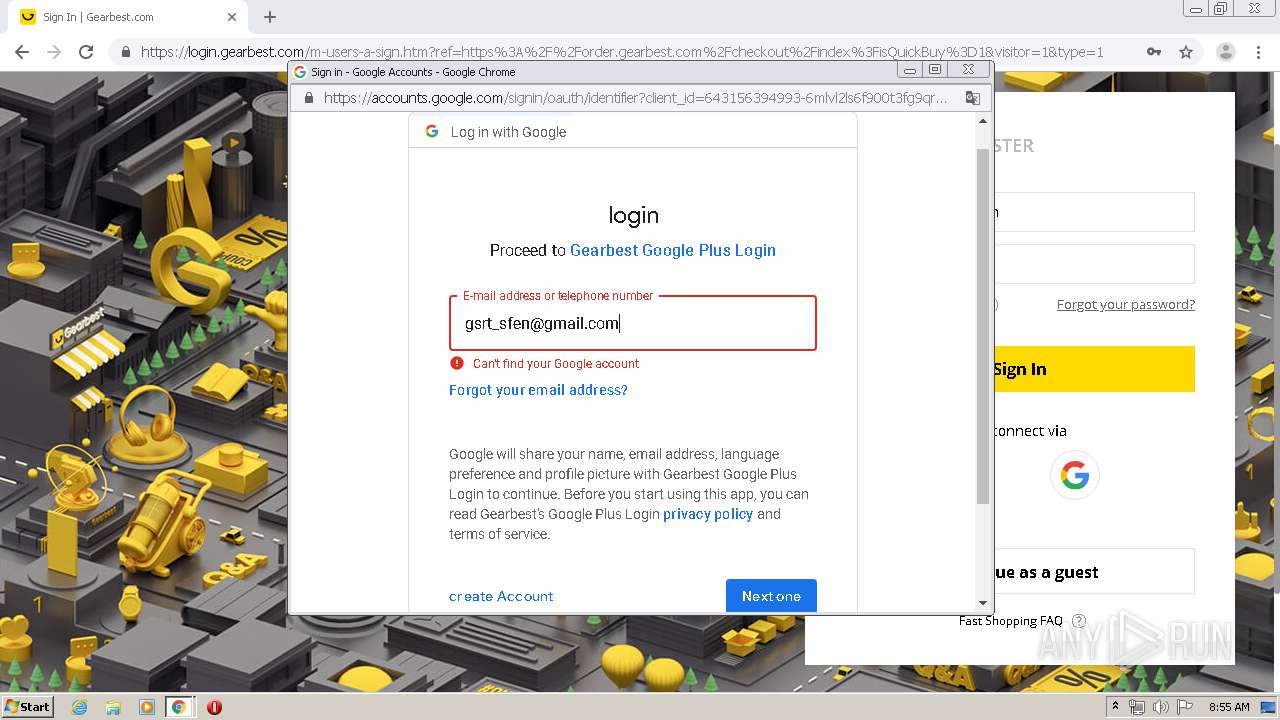
Task: Open Chrome's three-dot menu
Action: tap(1258, 52)
